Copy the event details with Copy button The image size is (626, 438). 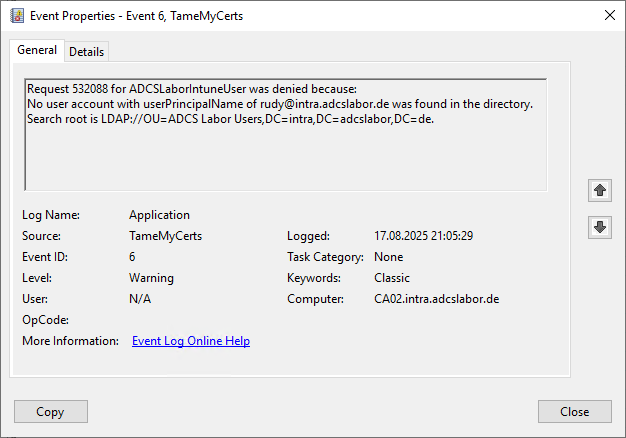pyautogui.click(x=51, y=412)
